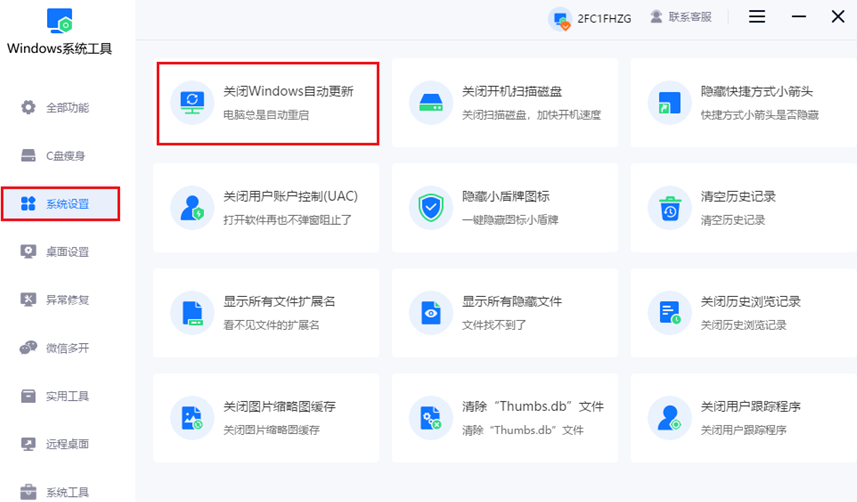Viewport: 857px width, 502px height.
Task: Open 关闭用户跟踪程序 card title
Action: (x=750, y=406)
